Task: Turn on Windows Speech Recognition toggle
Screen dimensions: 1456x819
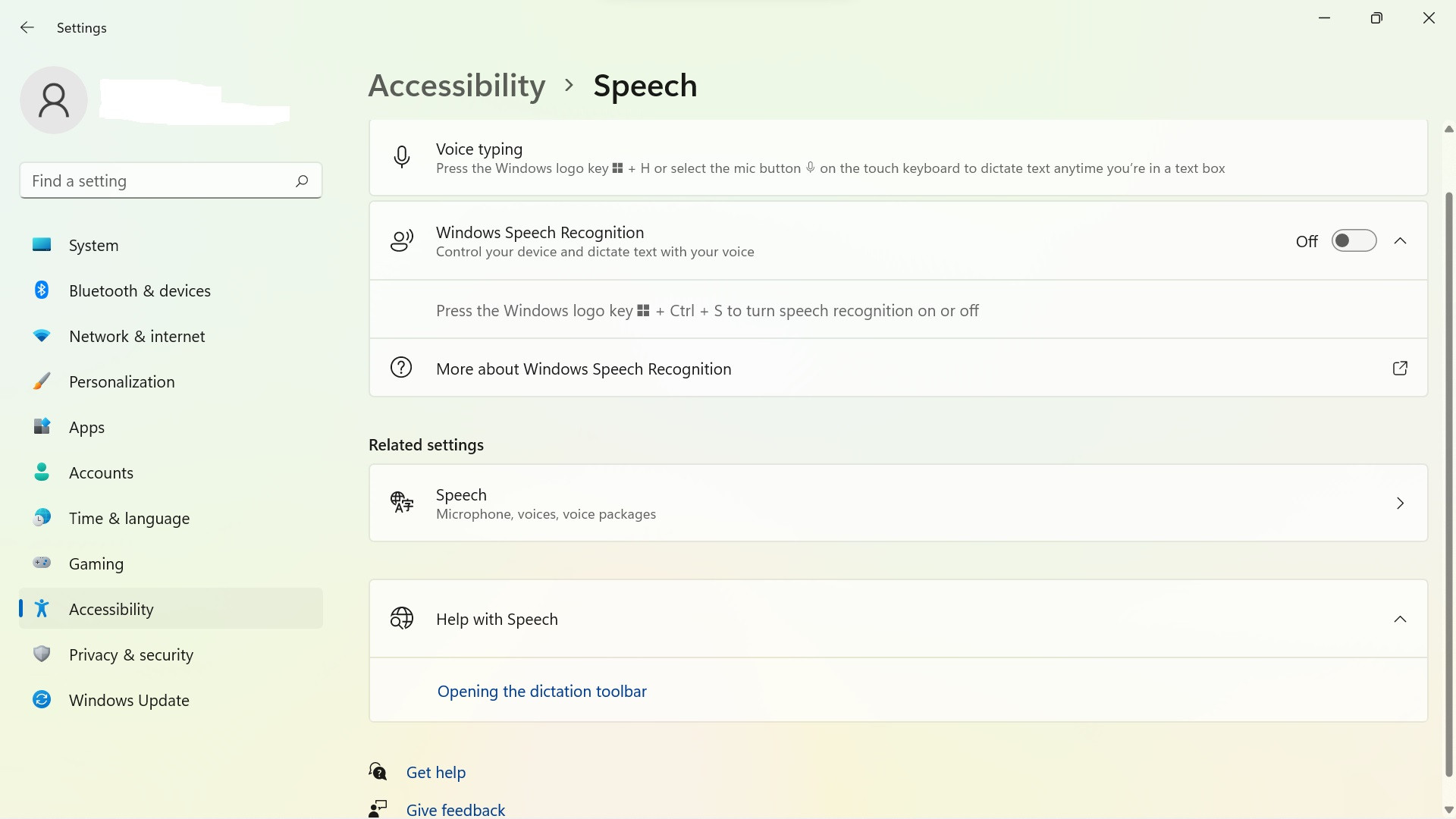Action: [1354, 241]
